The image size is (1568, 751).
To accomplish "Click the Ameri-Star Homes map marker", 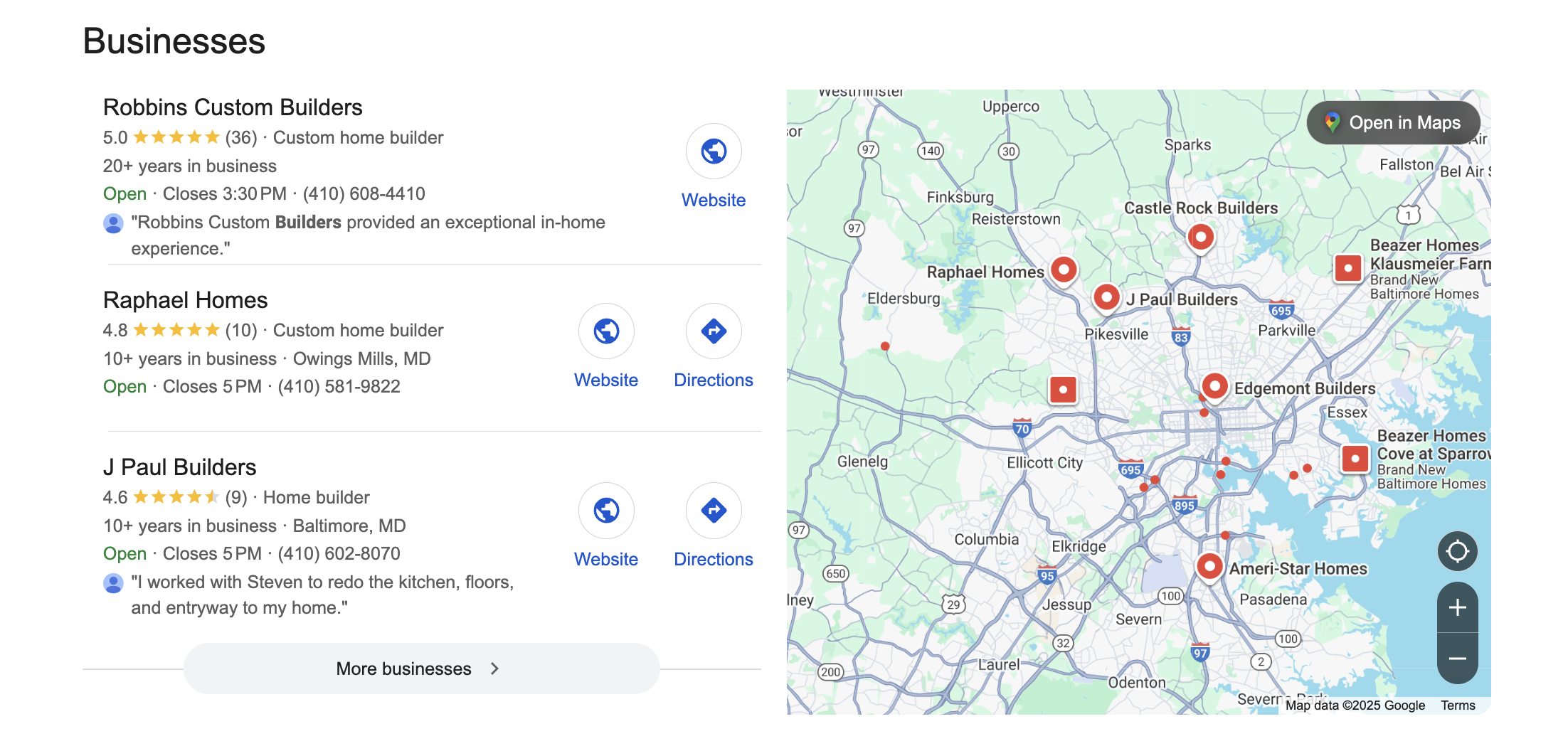I will click(x=1209, y=567).
